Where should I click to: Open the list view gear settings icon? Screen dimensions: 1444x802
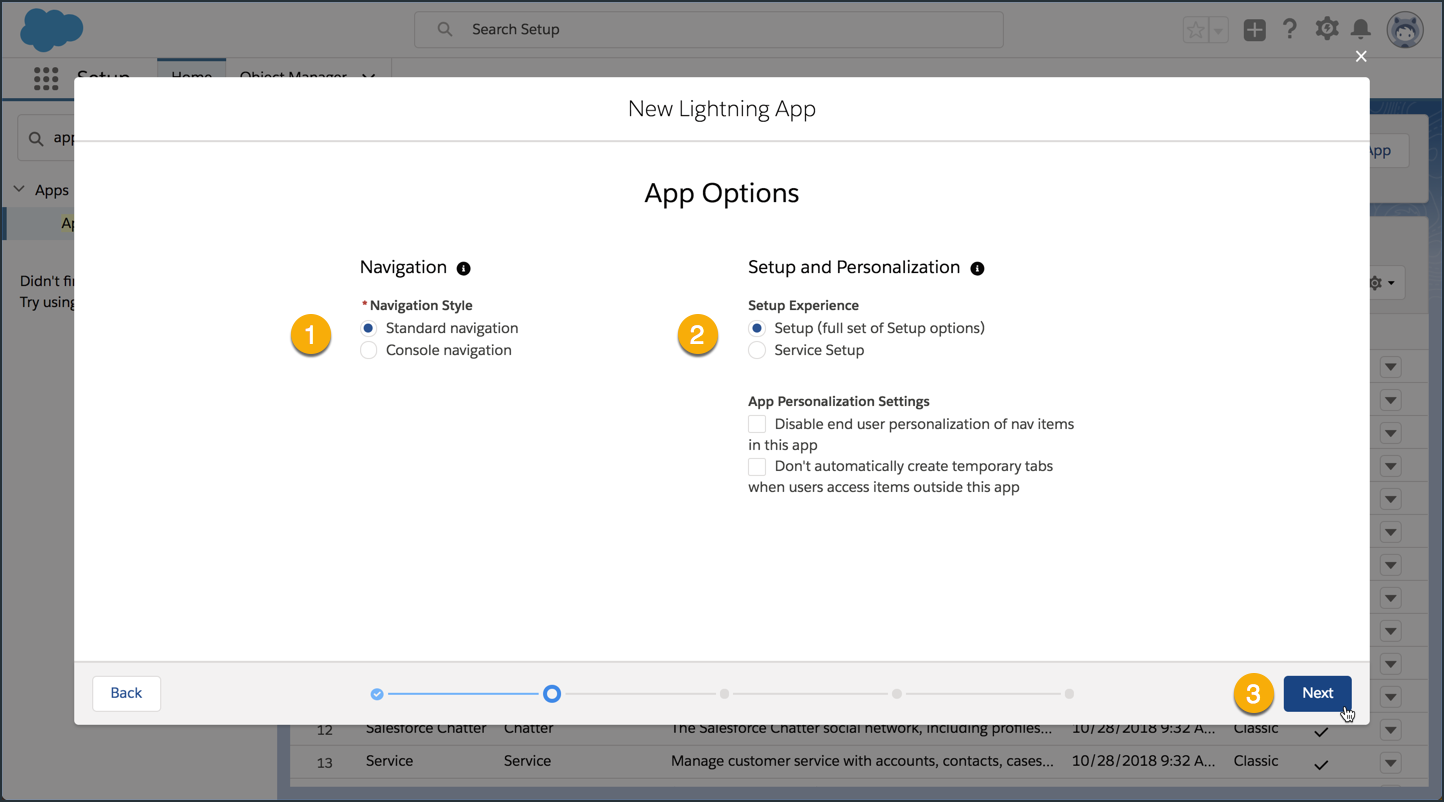(x=1382, y=283)
